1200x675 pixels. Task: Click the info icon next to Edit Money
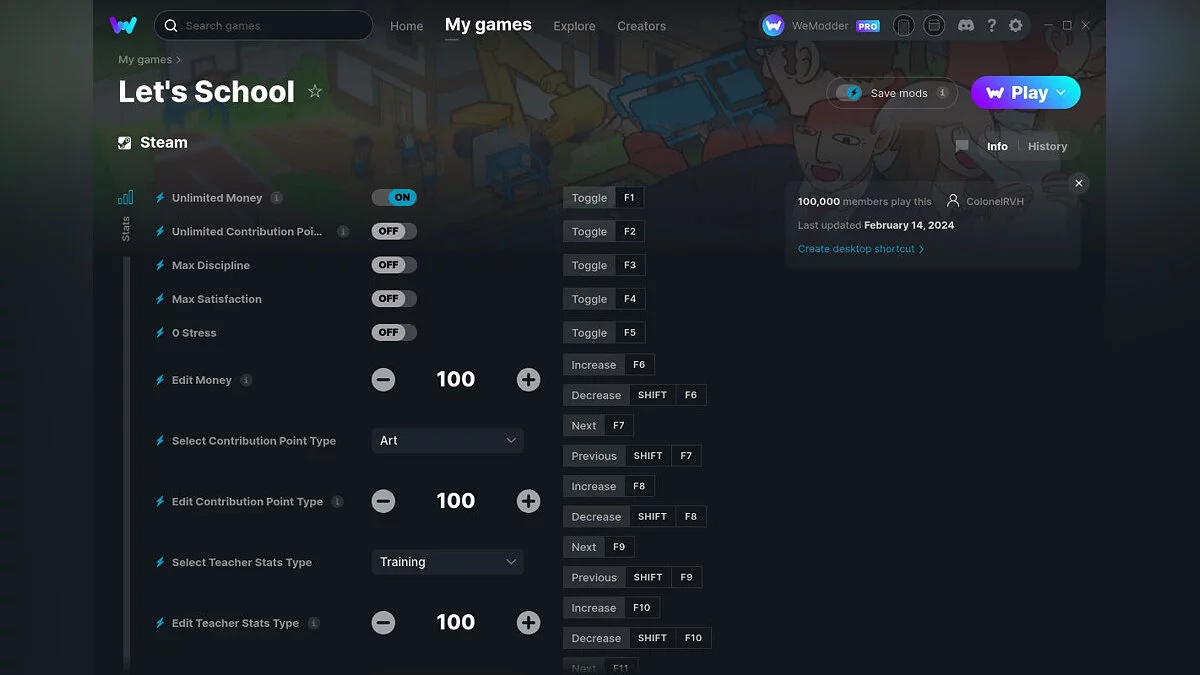point(246,380)
